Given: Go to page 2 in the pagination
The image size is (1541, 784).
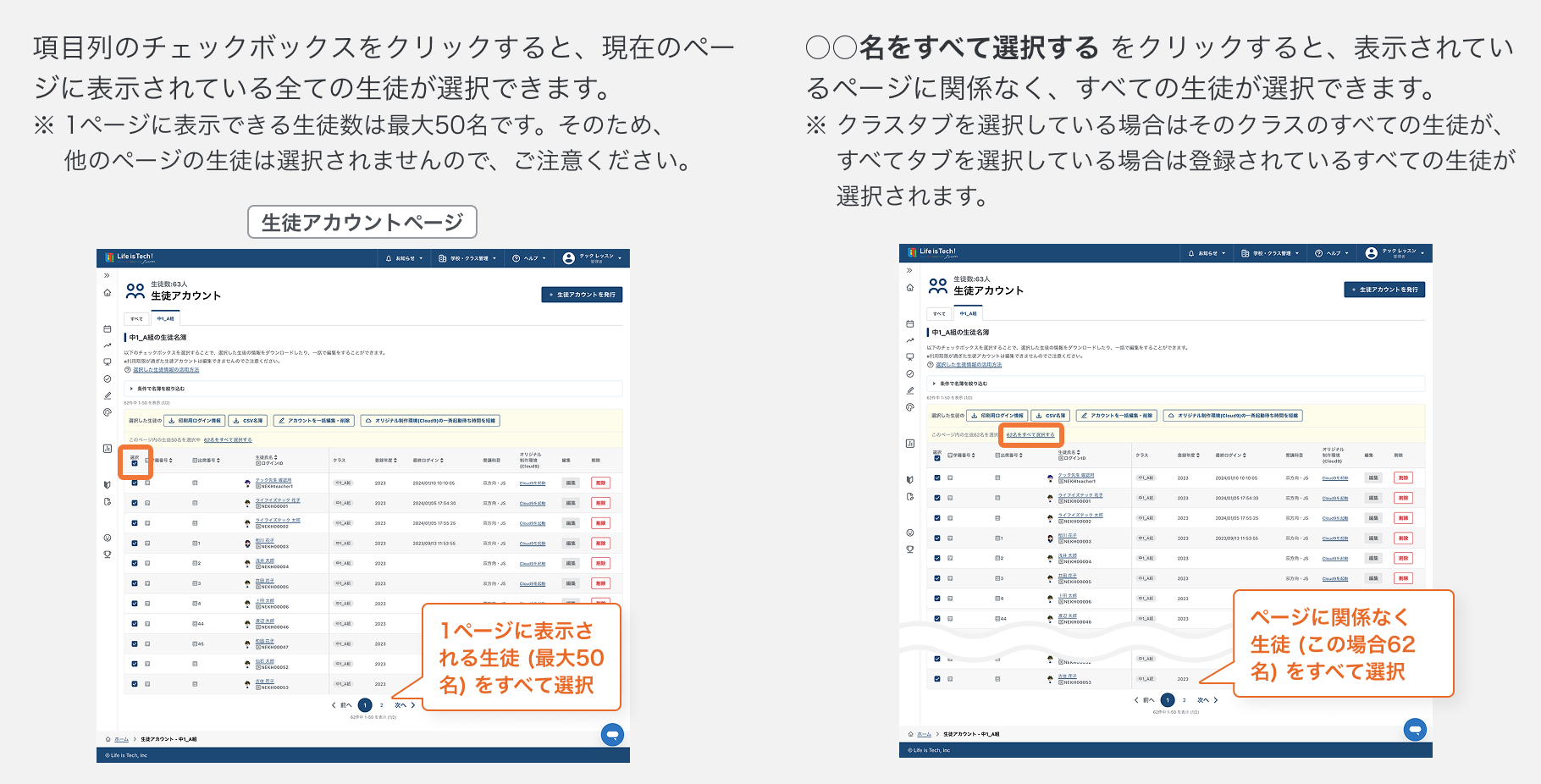Looking at the screenshot, I should tap(384, 704).
